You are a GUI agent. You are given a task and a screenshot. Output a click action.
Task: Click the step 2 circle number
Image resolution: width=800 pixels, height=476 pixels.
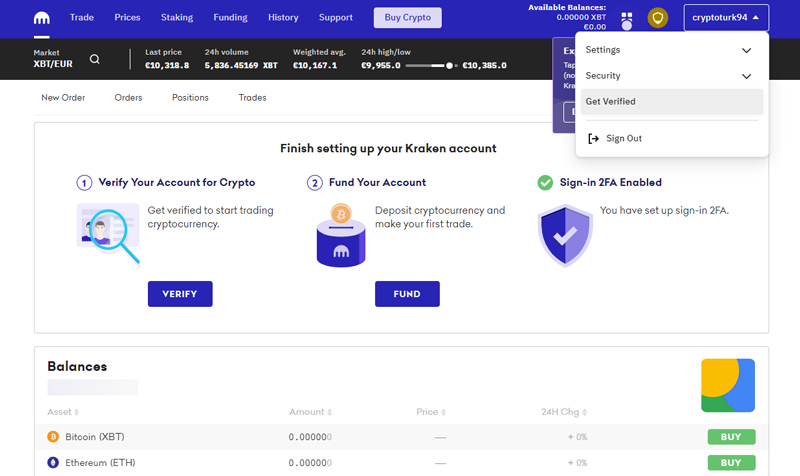click(x=315, y=183)
